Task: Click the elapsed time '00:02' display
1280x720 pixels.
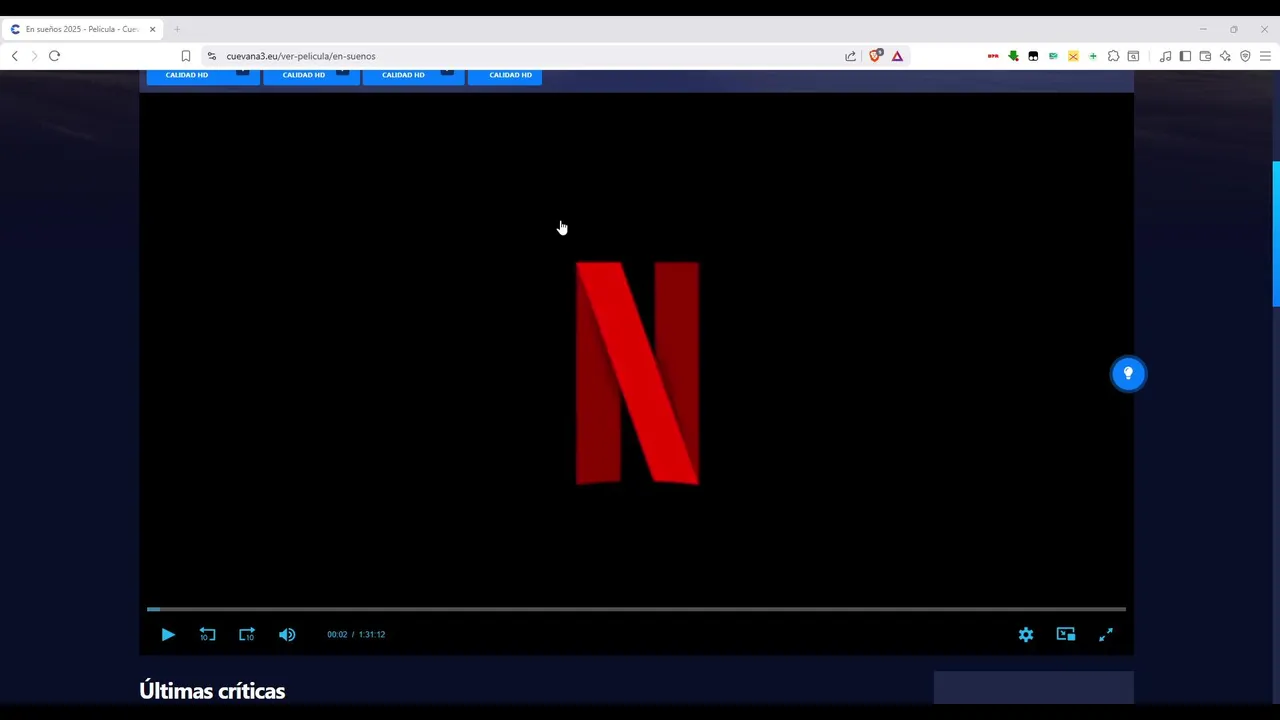Action: point(337,634)
